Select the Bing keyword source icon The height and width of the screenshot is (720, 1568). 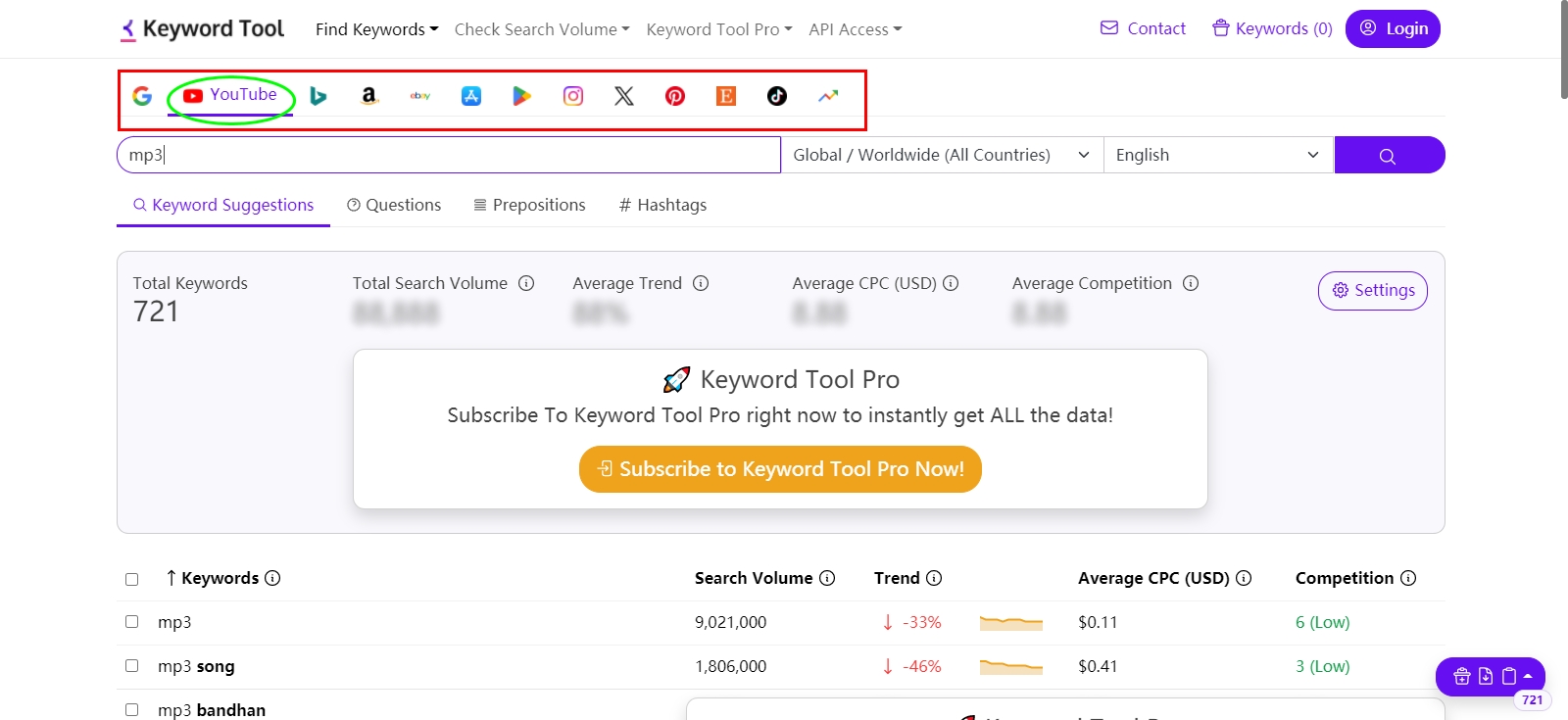[318, 96]
